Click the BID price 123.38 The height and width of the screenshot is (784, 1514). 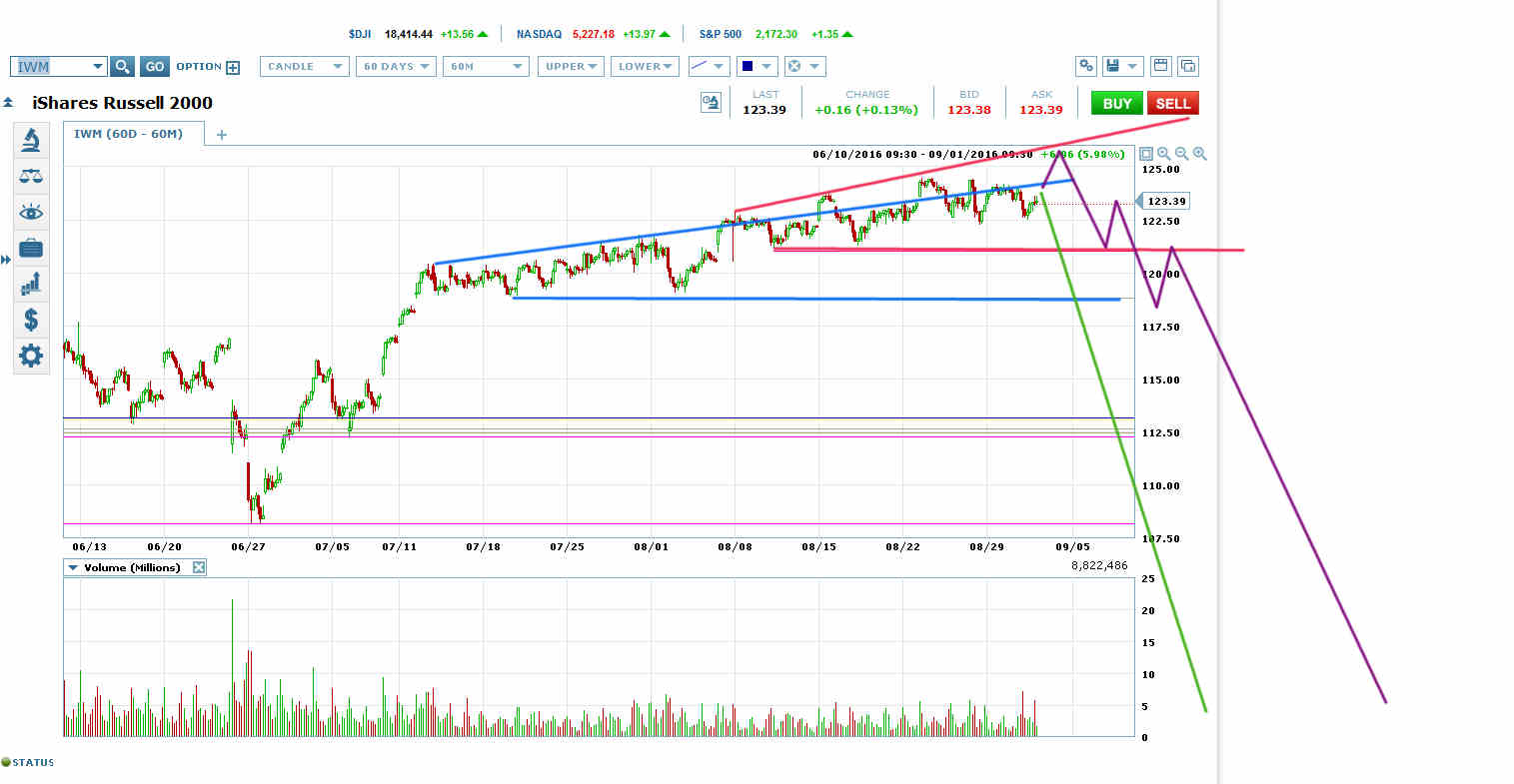coord(969,110)
